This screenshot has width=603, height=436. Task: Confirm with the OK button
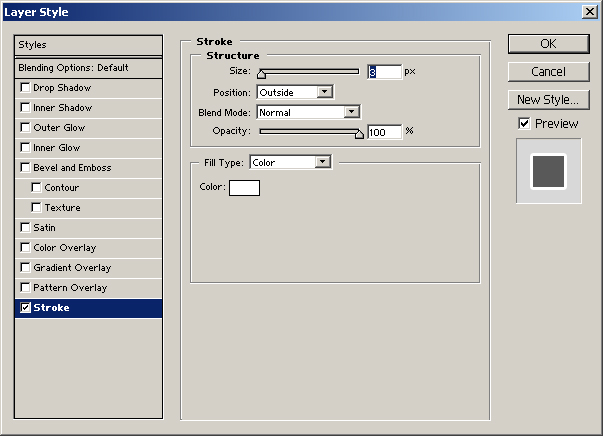click(548, 44)
